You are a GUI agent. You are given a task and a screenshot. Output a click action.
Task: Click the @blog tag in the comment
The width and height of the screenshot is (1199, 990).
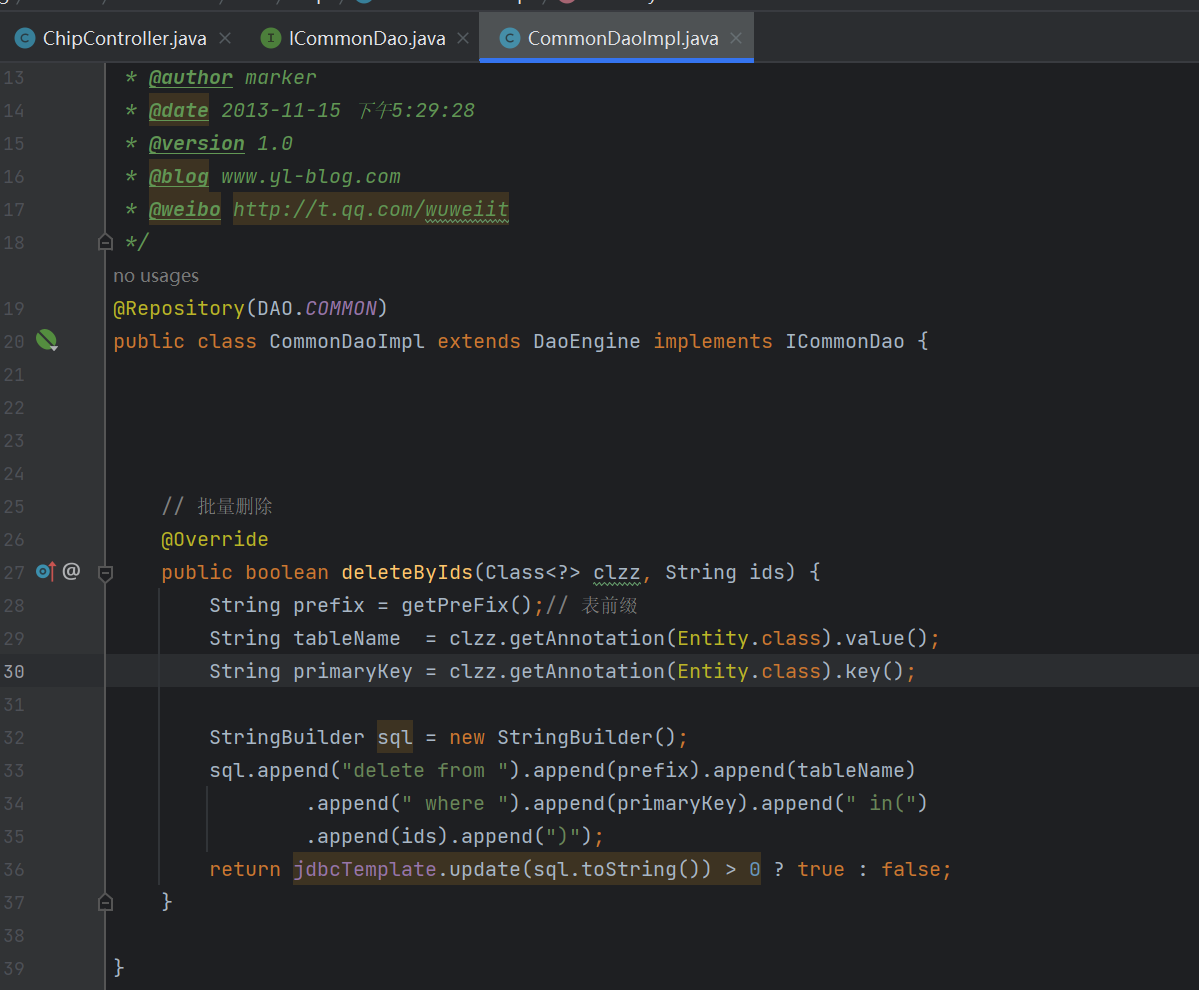[178, 177]
